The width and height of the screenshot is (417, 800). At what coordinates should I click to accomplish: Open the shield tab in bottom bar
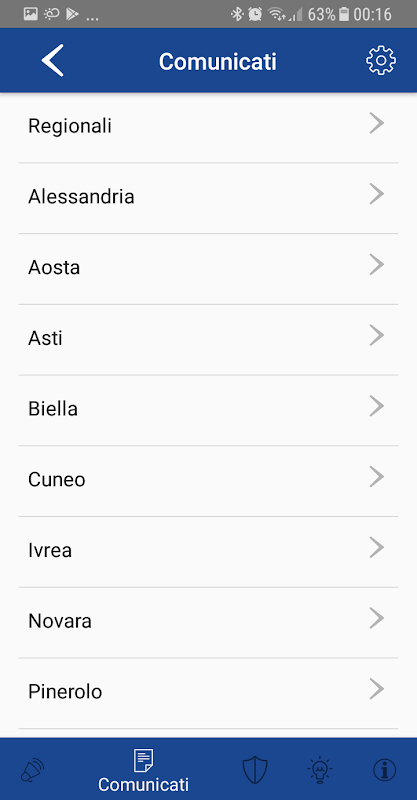254,770
